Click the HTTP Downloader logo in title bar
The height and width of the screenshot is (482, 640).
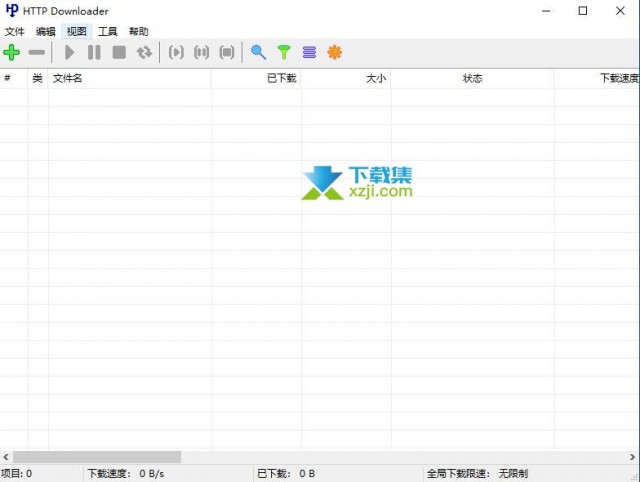(12, 11)
